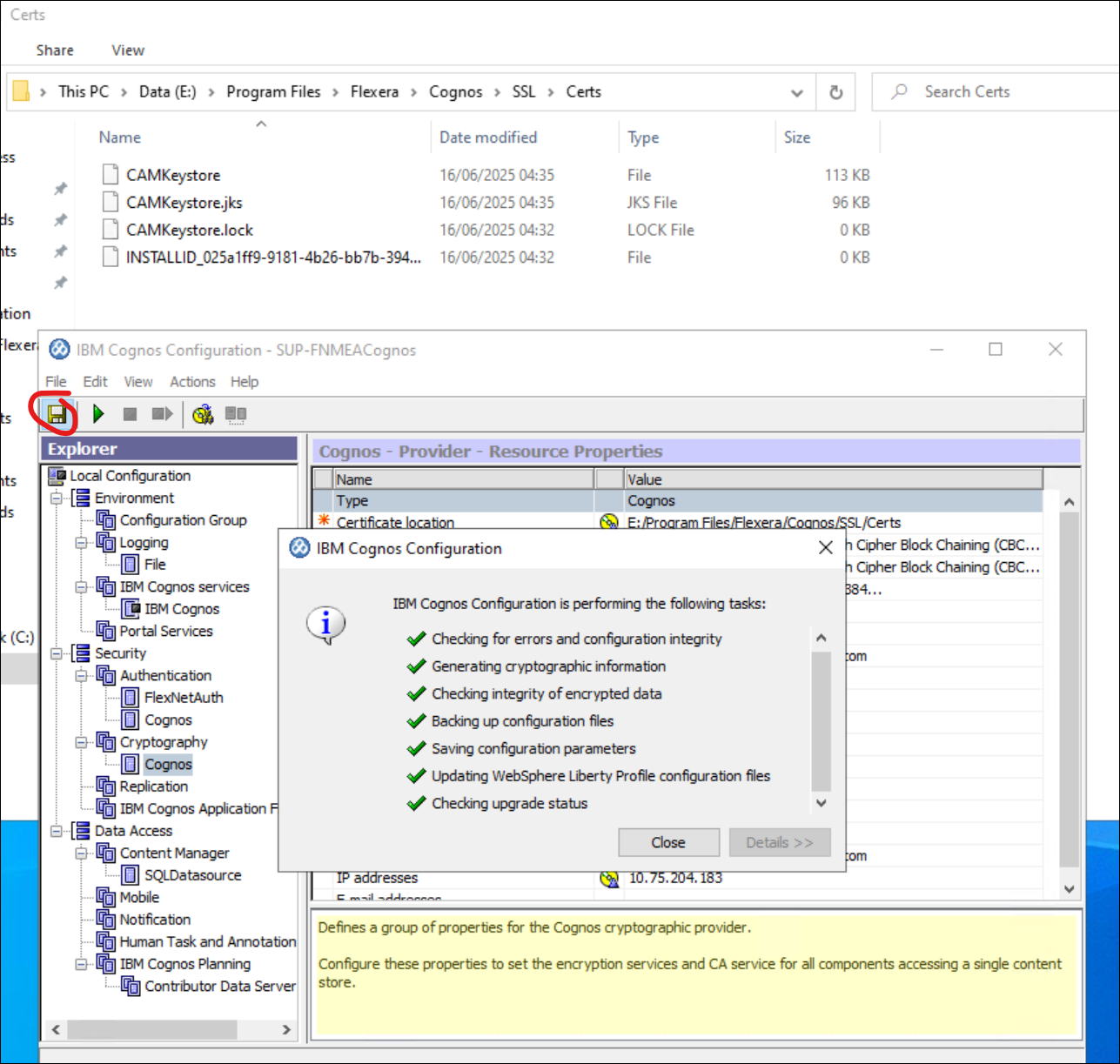
Task: Click the Logging node icon
Action: click(106, 543)
